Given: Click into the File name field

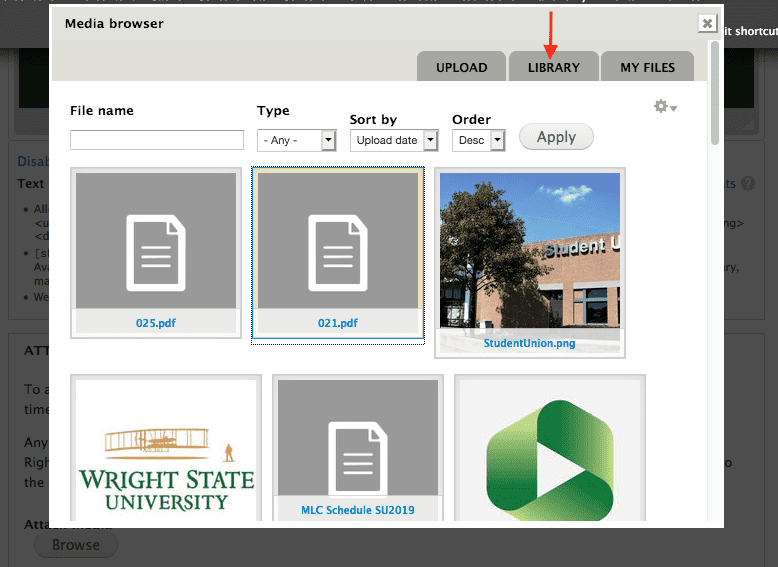Looking at the screenshot, I should (157, 140).
